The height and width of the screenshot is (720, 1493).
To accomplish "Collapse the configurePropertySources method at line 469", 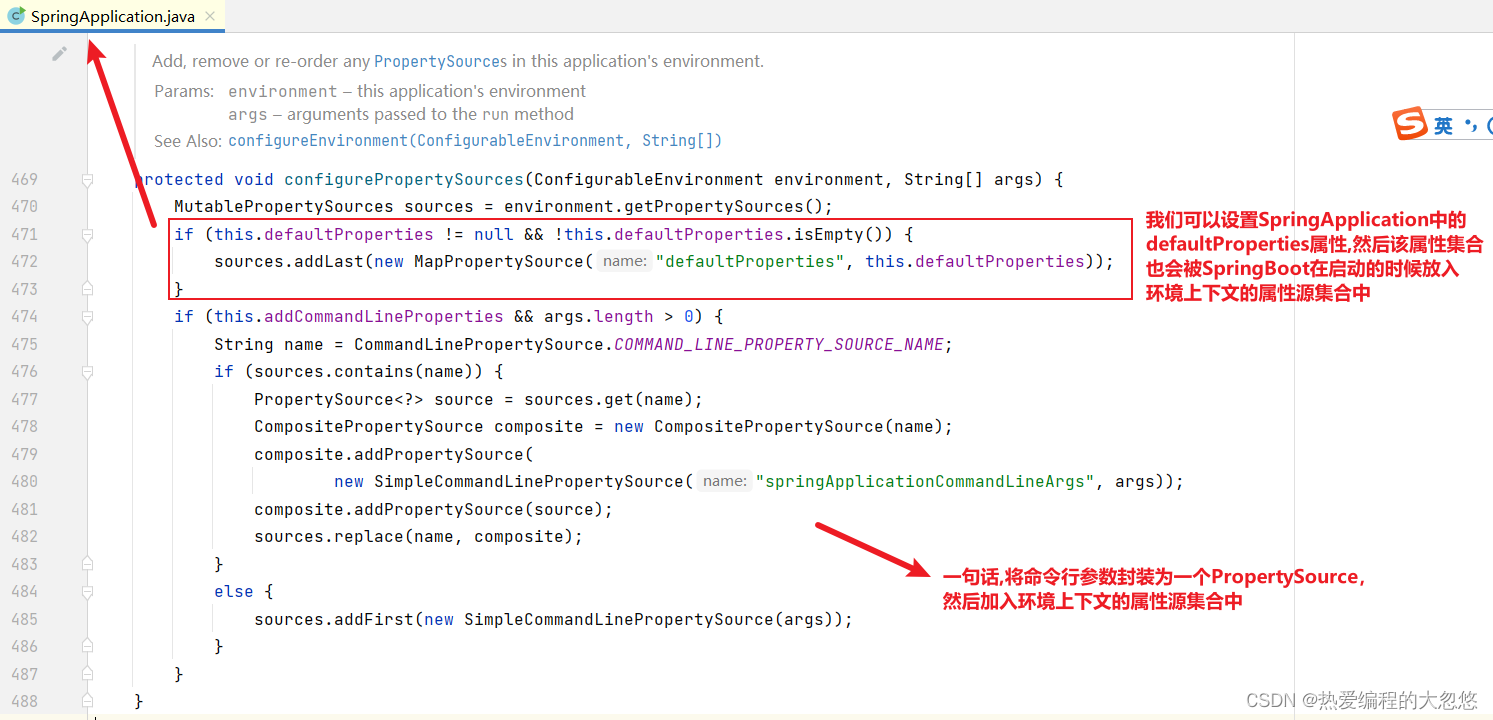I will [x=87, y=180].
